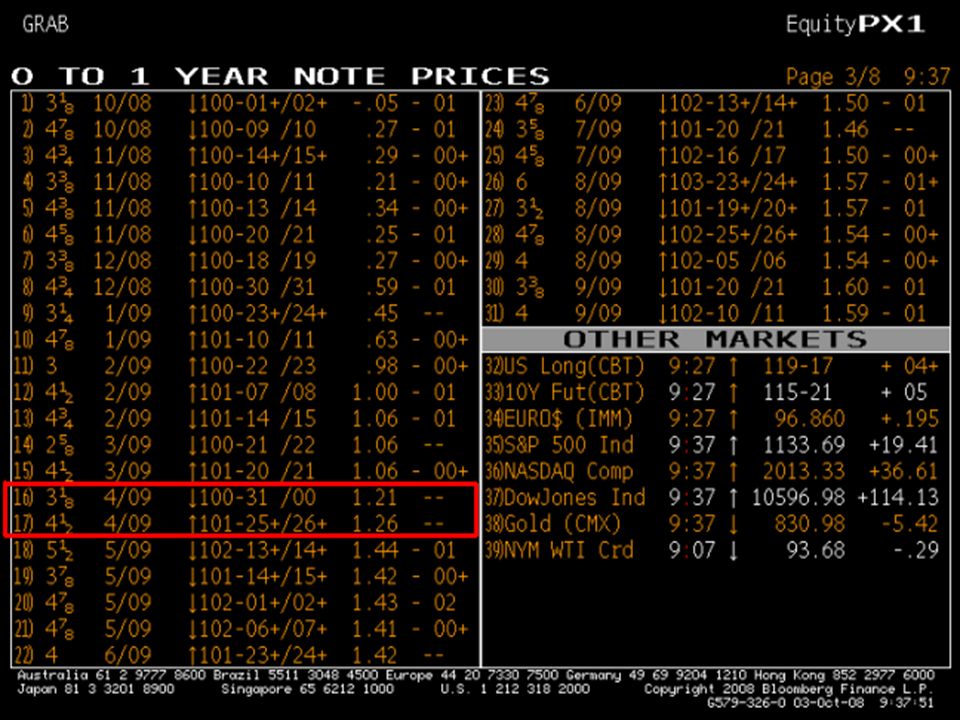Viewport: 960px width, 720px height.
Task: Click row 12) 4 1/2 2/09 note
Action: tap(245, 392)
